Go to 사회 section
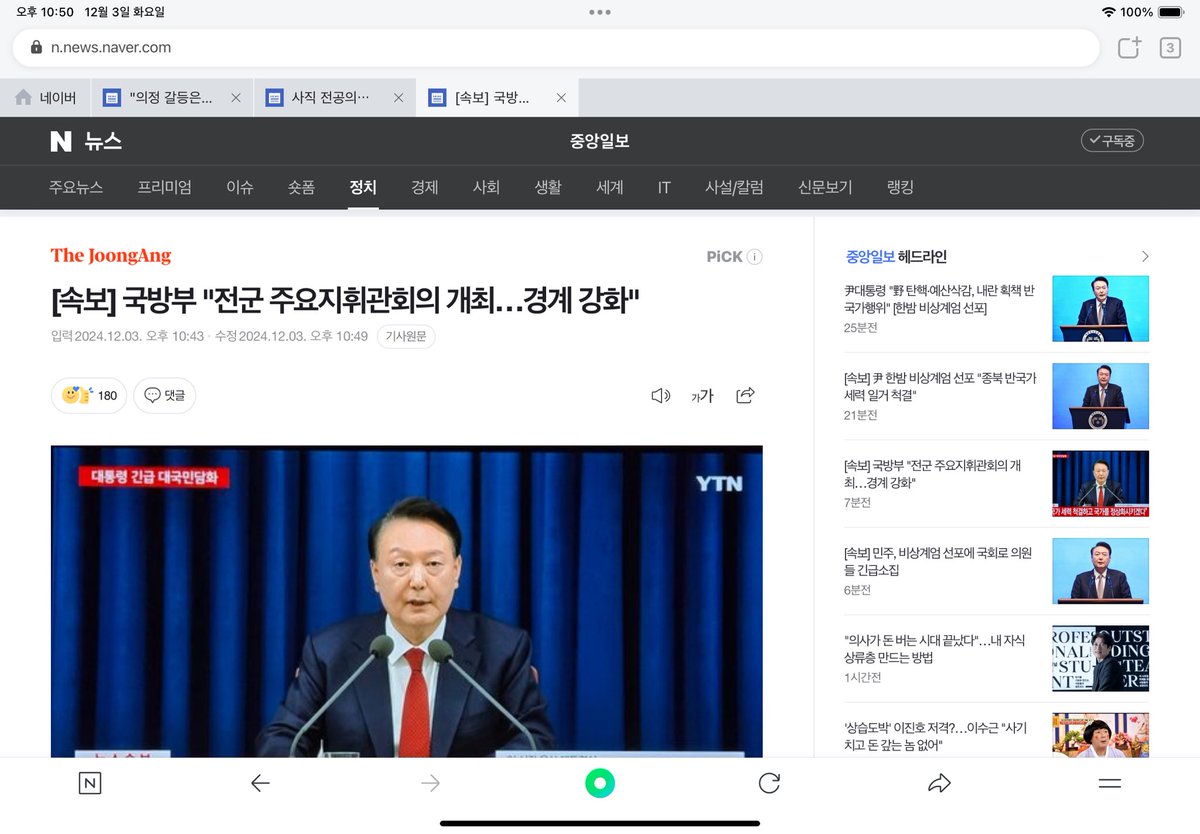This screenshot has width=1200, height=834. pyautogui.click(x=486, y=187)
